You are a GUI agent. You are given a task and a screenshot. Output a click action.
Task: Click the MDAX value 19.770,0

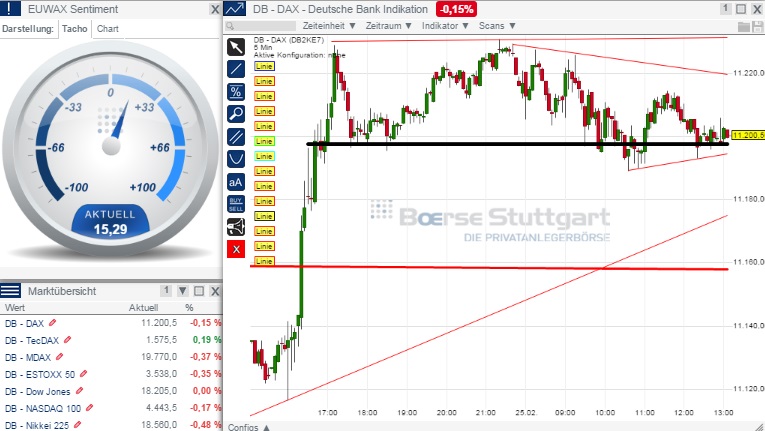click(159, 357)
